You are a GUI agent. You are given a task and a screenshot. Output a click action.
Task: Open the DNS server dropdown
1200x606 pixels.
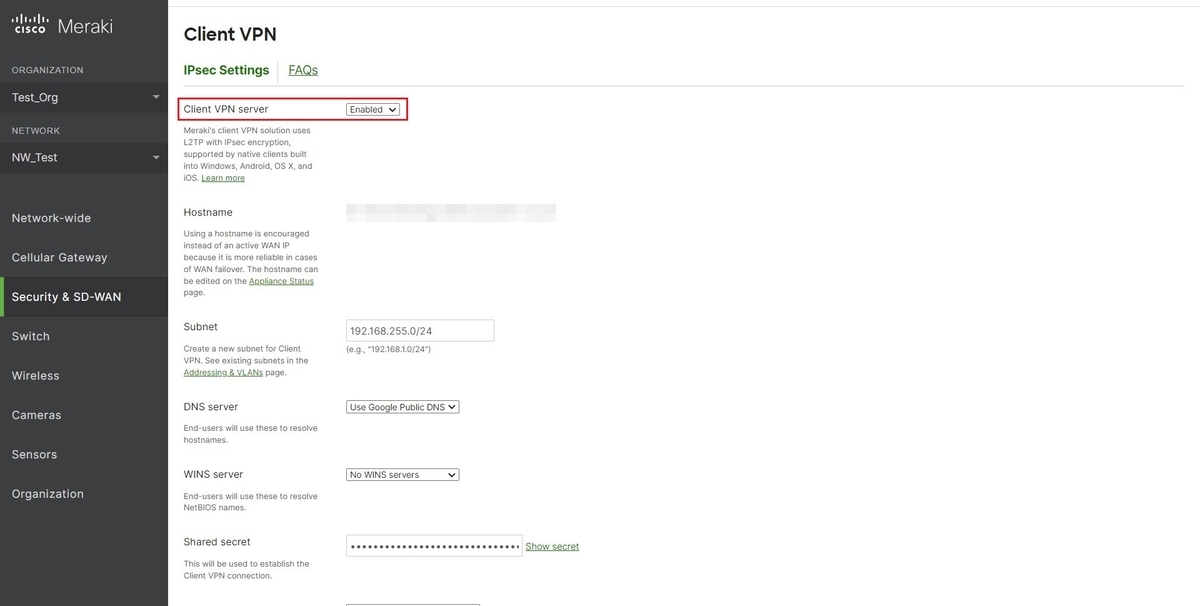tap(402, 406)
